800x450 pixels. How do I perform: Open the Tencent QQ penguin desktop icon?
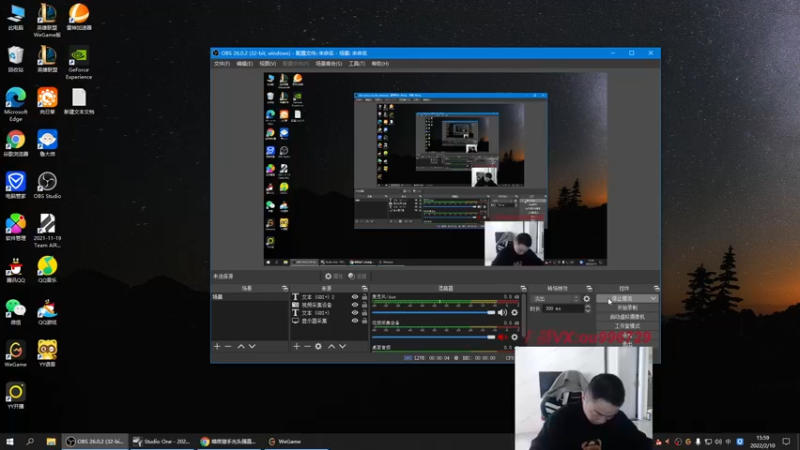point(16,270)
